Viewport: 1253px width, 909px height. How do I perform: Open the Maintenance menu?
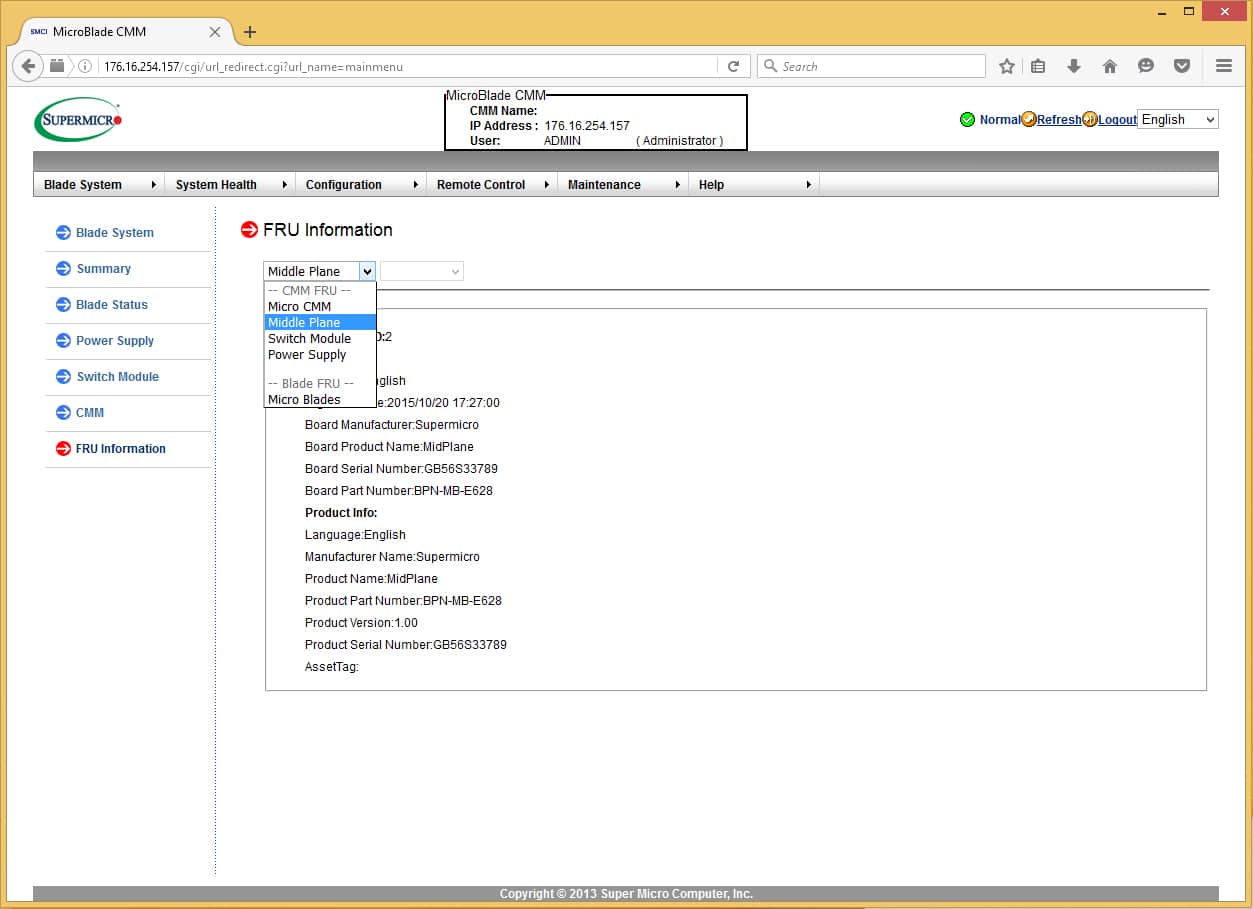(x=623, y=185)
